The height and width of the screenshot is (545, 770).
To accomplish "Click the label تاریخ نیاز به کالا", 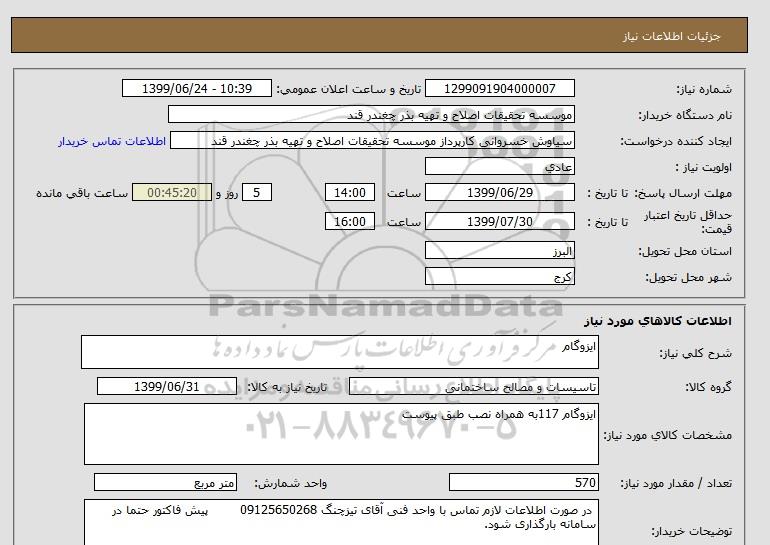I will (287, 387).
